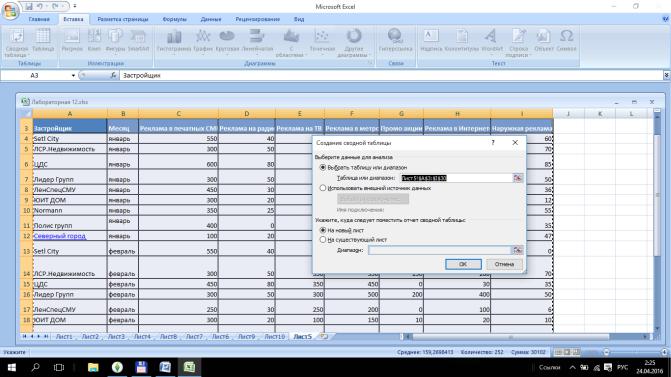Insert a Table from the ribbon

point(43,41)
